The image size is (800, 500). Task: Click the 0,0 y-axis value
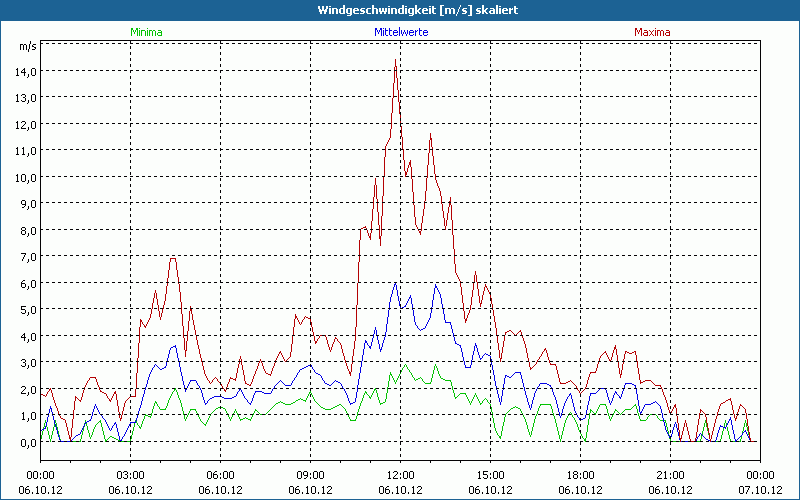coord(28,442)
